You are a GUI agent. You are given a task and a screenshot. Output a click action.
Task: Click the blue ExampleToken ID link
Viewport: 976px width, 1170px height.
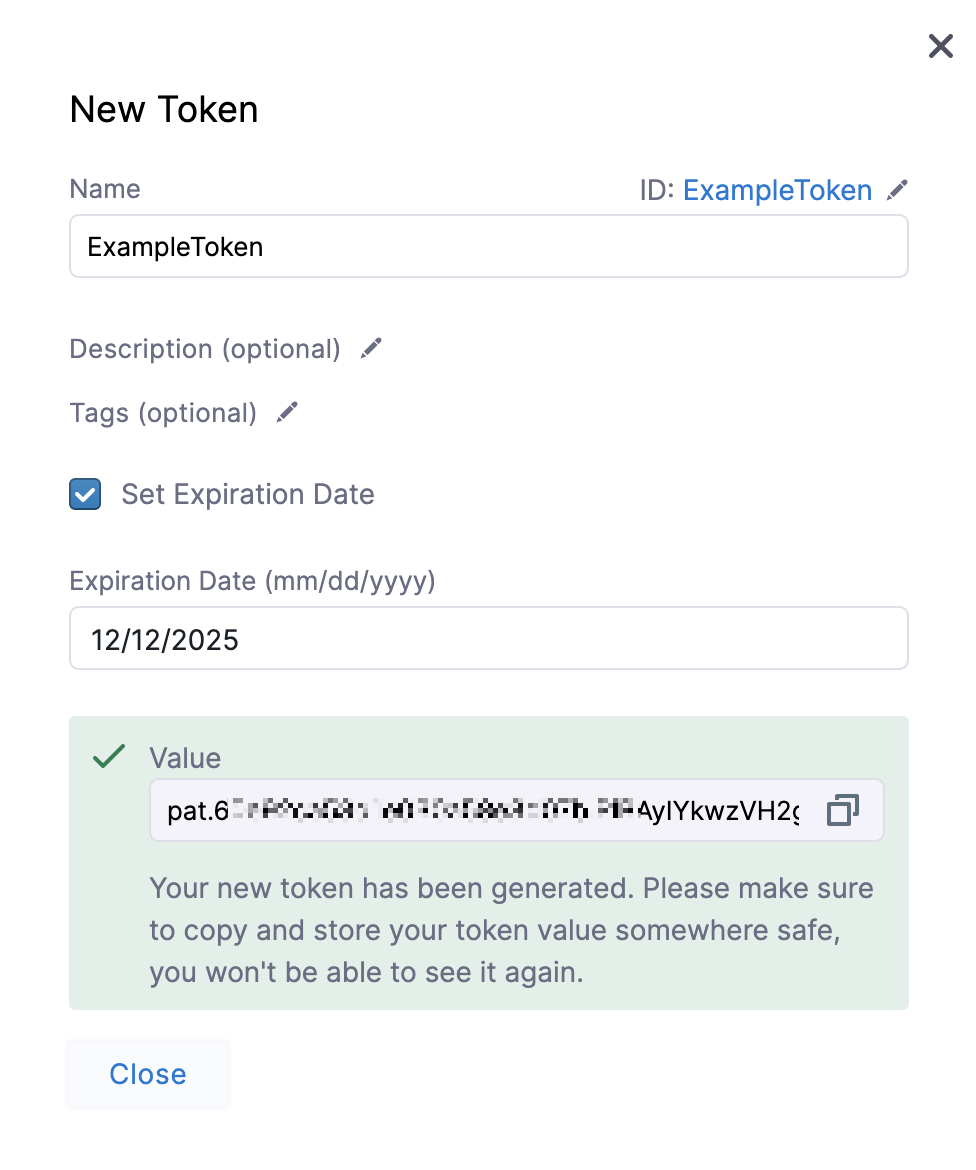click(778, 190)
